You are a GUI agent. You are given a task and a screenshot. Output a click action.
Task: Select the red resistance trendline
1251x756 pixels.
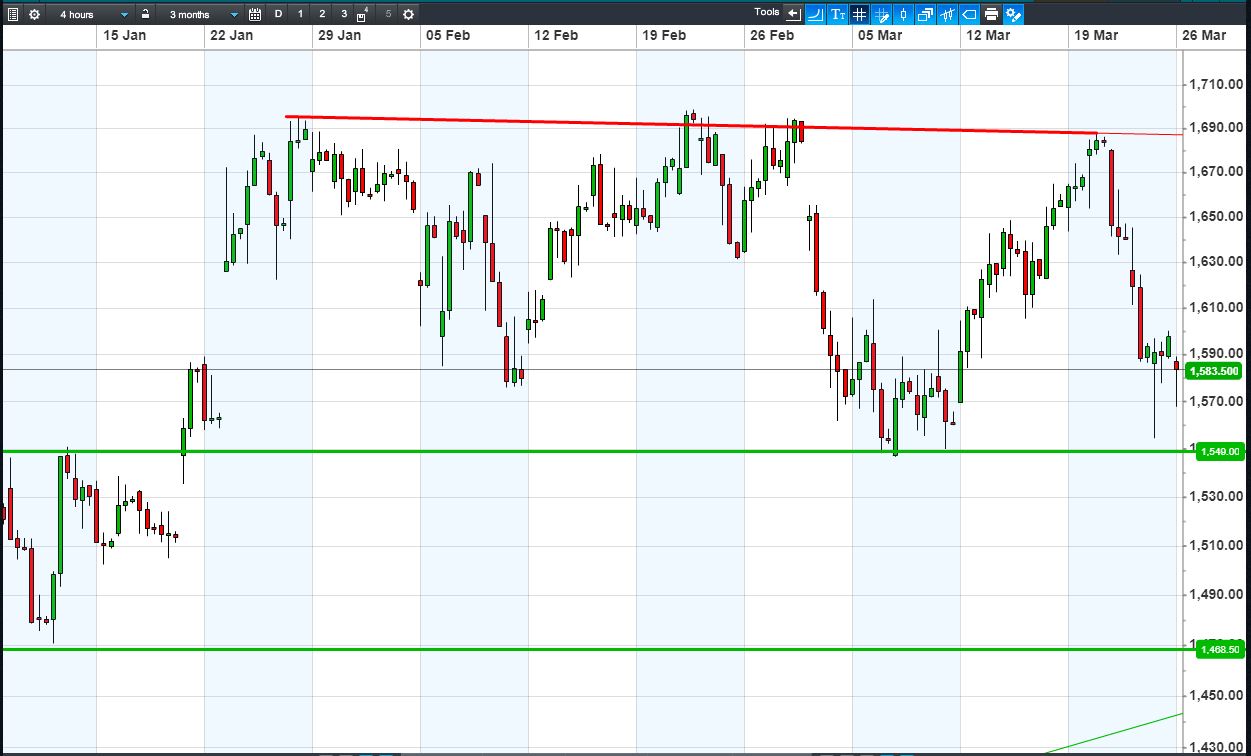click(690, 125)
